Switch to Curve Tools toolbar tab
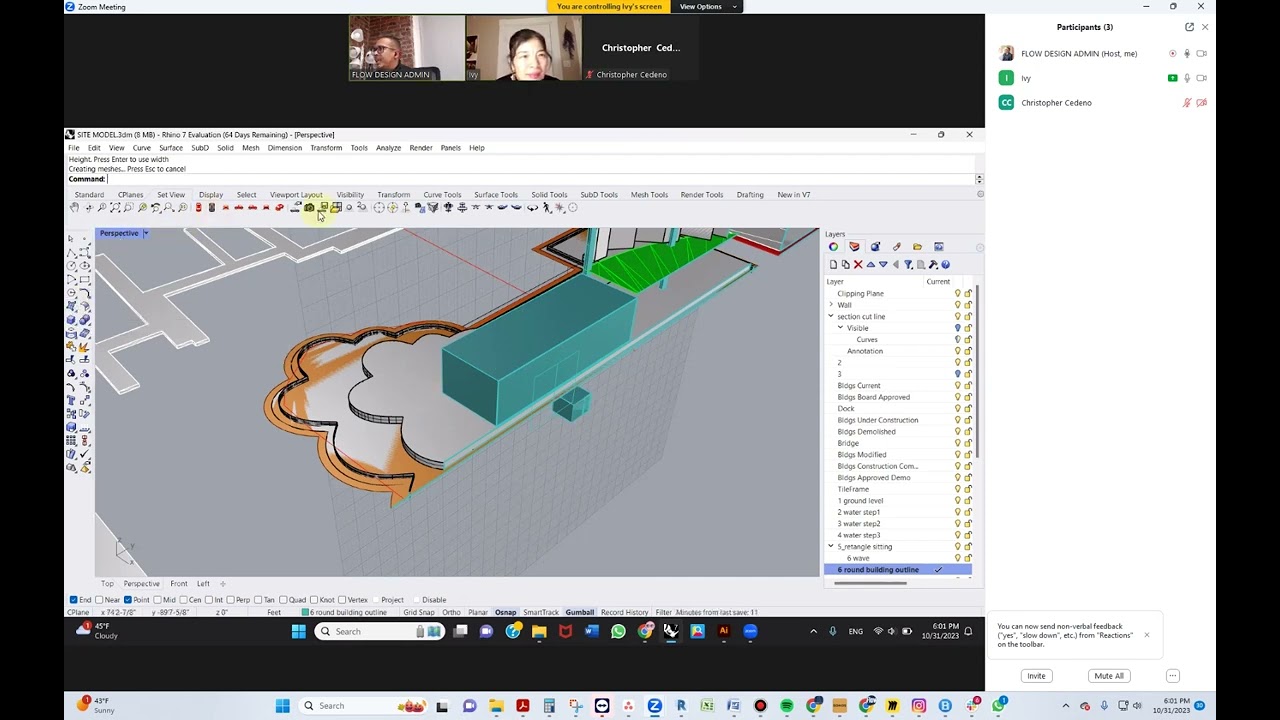 [442, 195]
